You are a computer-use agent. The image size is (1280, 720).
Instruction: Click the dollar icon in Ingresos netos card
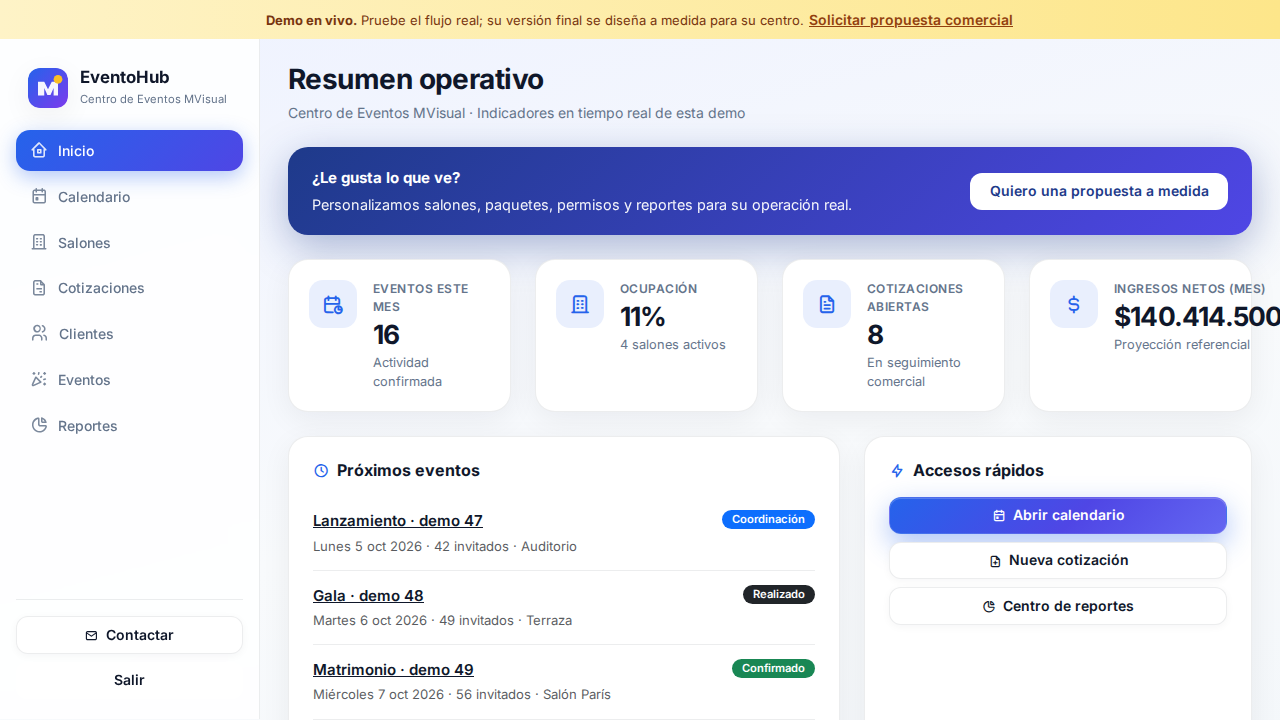pyautogui.click(x=1074, y=304)
